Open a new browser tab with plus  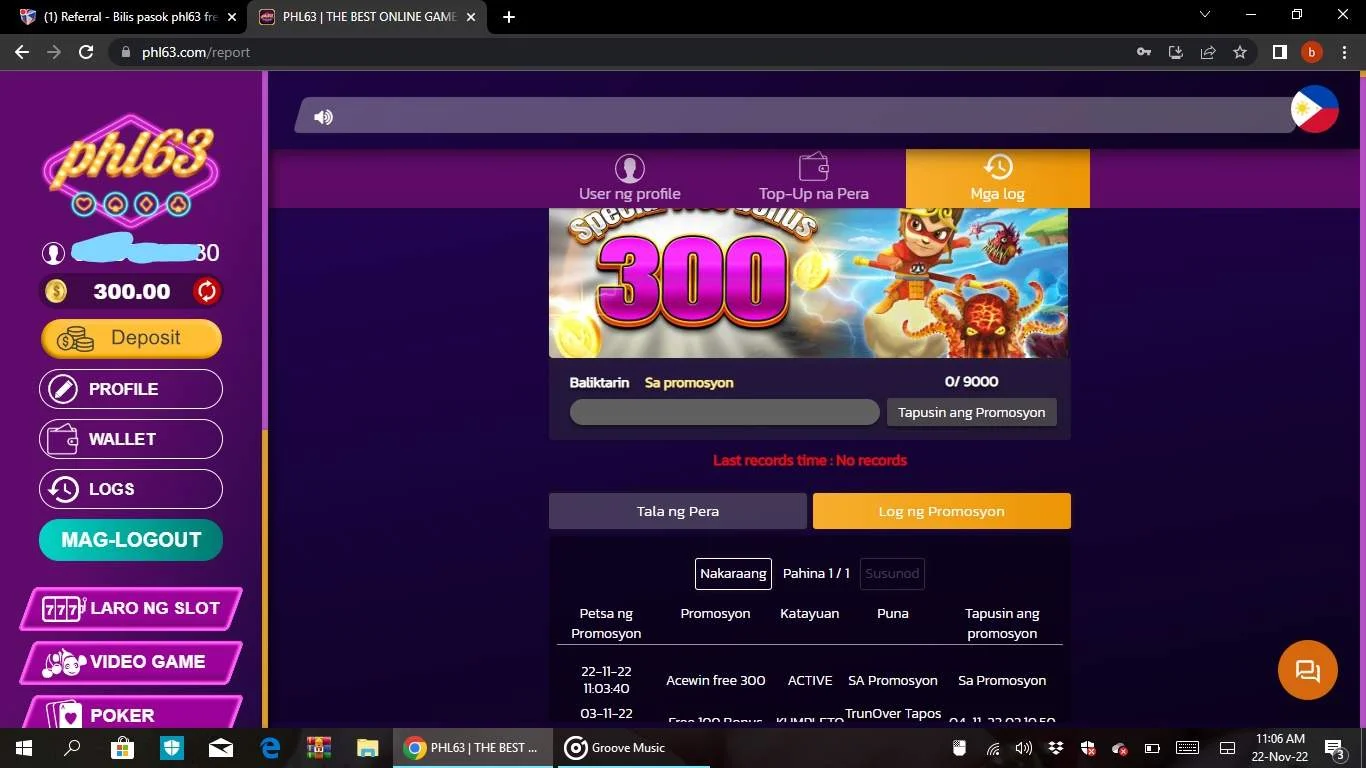pyautogui.click(x=509, y=17)
